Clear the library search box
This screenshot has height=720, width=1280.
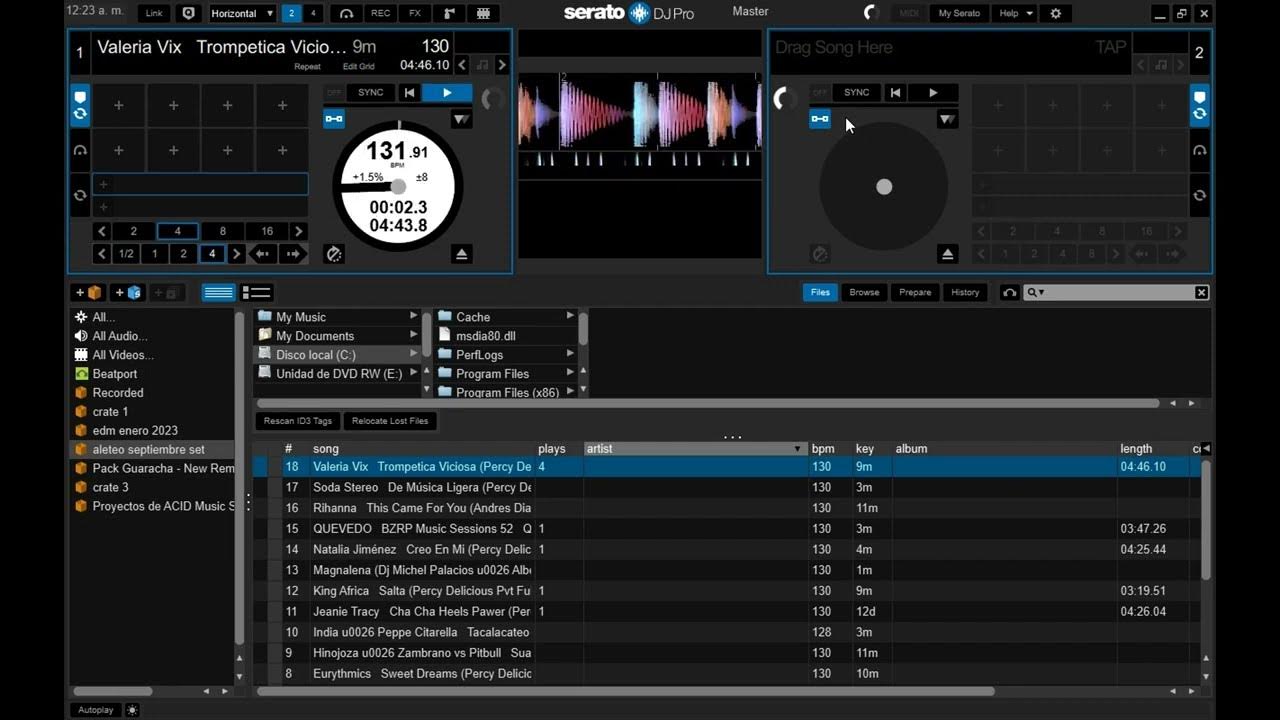pos(1201,292)
